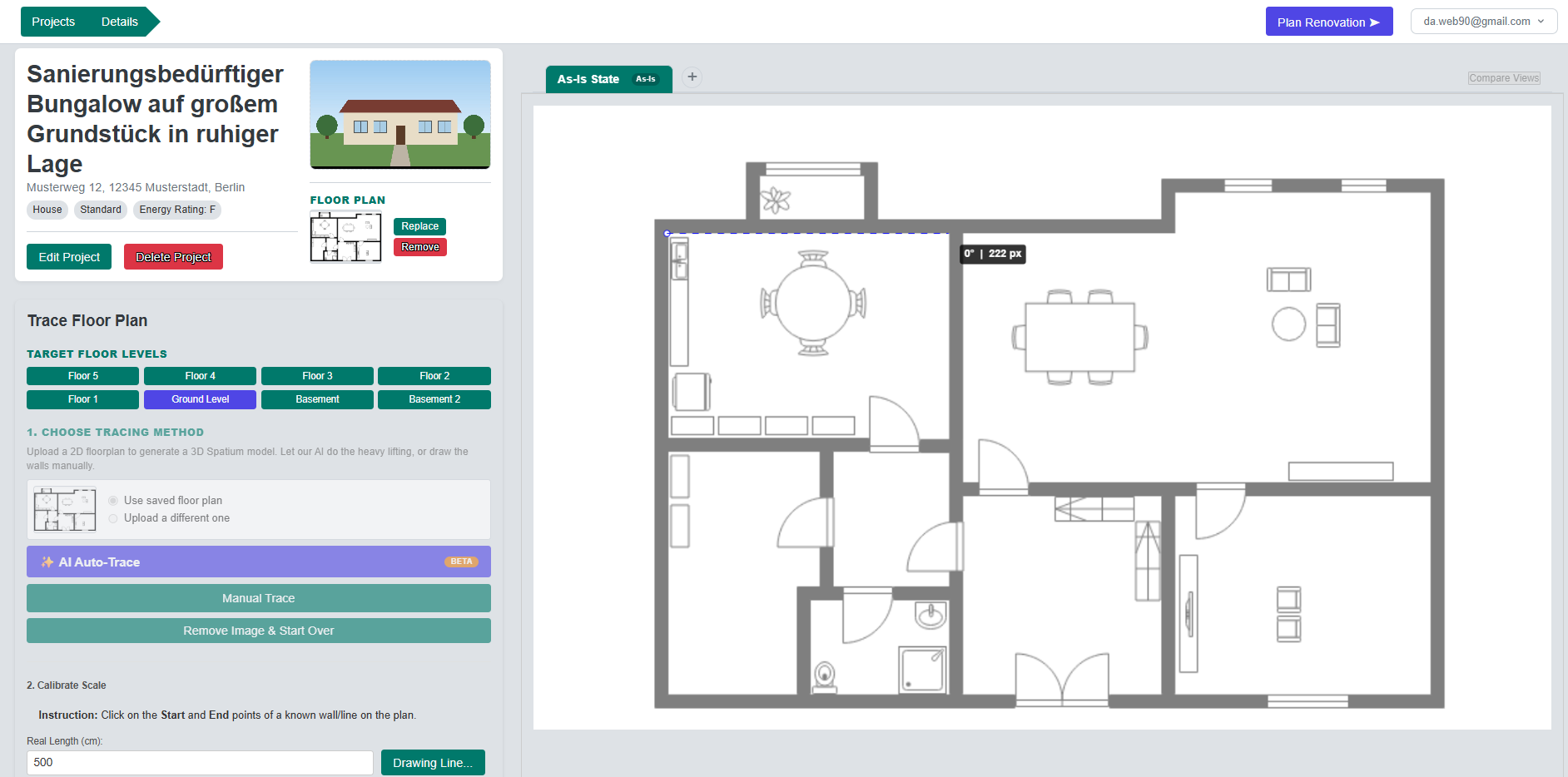
Task: Click the As-Is badge in state tab
Action: 646,79
